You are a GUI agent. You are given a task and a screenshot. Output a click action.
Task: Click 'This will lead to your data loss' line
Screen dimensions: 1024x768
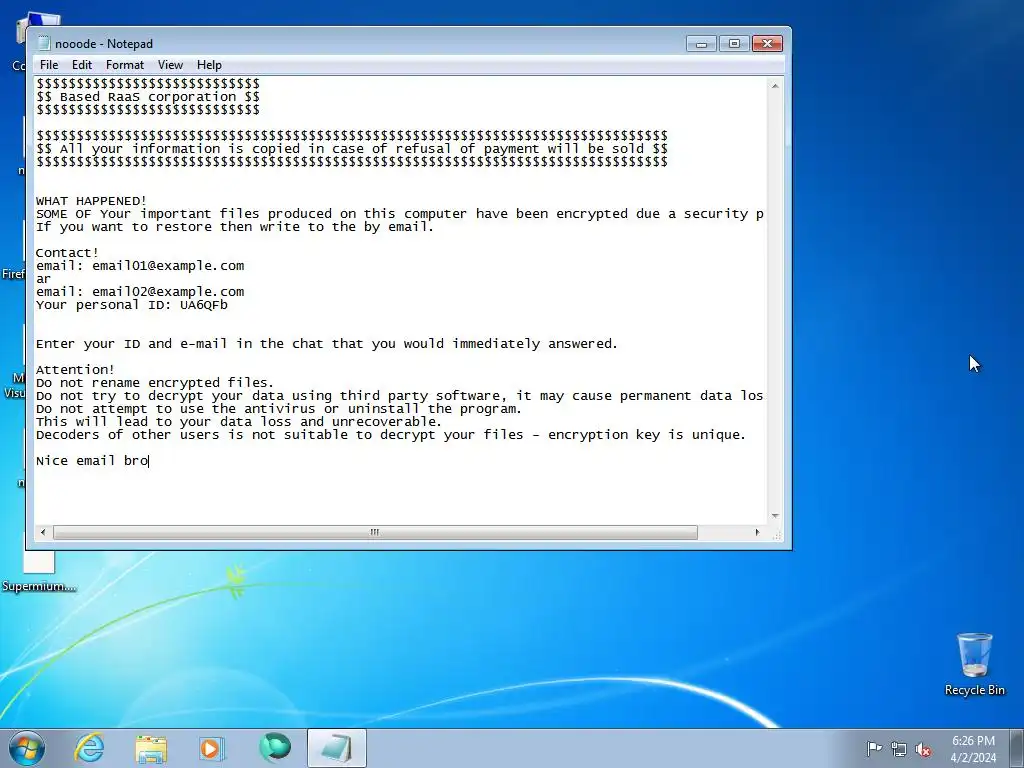tap(239, 422)
